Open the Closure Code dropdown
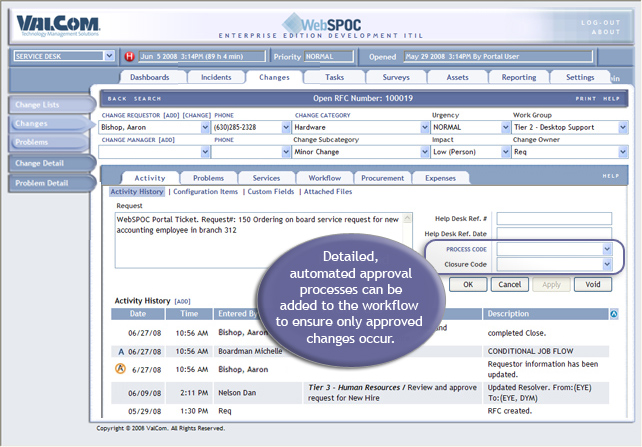642x447 pixels. click(x=606, y=264)
